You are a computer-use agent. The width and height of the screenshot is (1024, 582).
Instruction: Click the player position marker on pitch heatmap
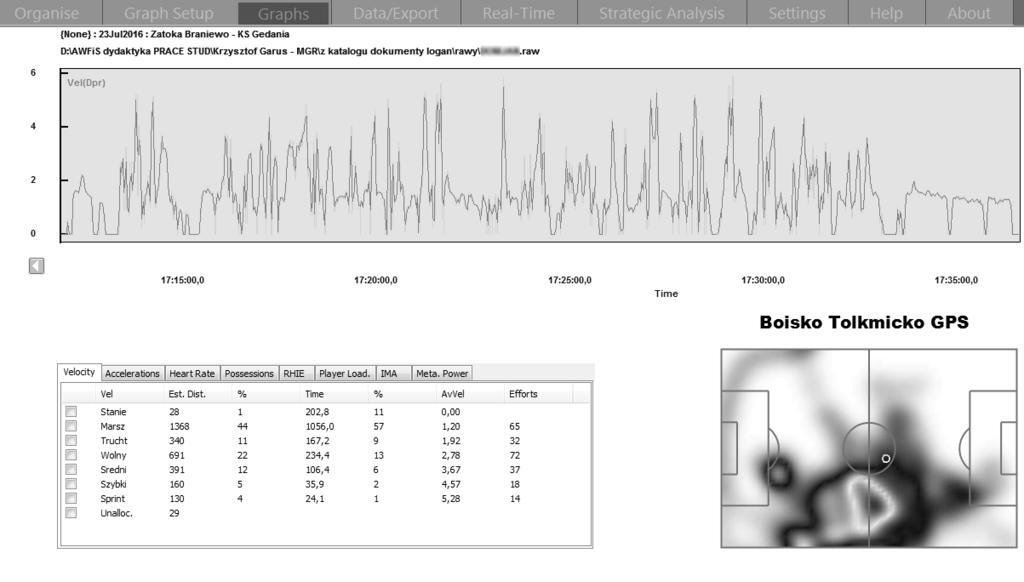pos(886,459)
